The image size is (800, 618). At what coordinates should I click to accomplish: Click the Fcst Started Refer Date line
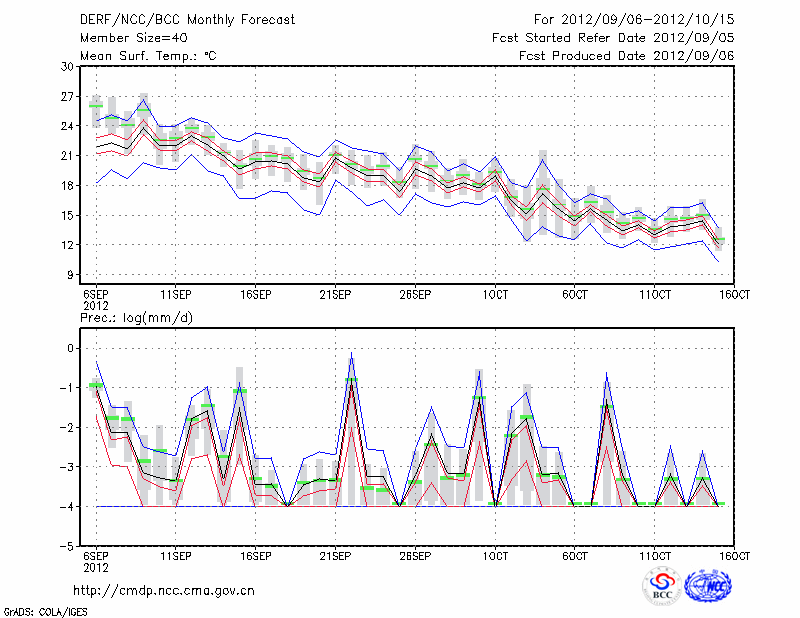point(613,38)
